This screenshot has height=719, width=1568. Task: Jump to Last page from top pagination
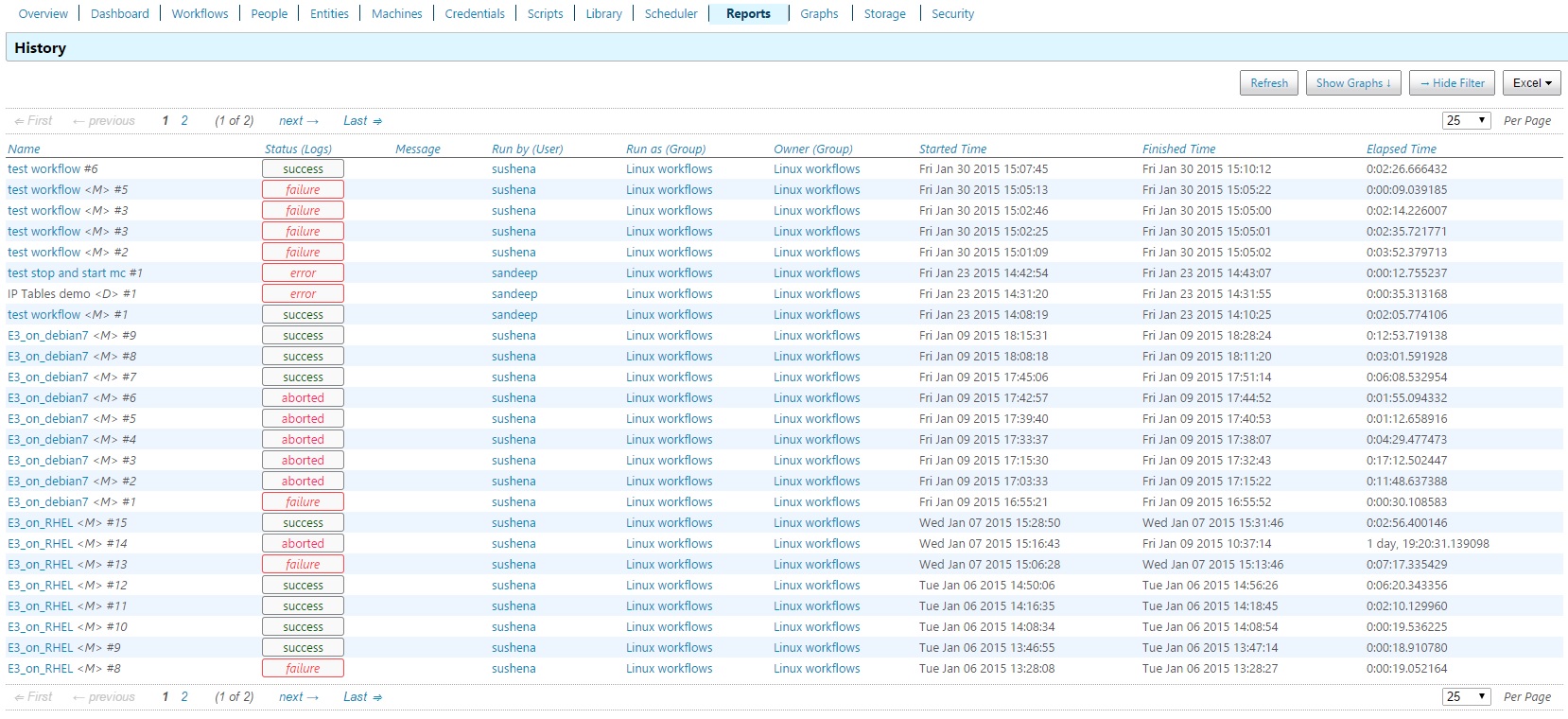pyautogui.click(x=363, y=120)
